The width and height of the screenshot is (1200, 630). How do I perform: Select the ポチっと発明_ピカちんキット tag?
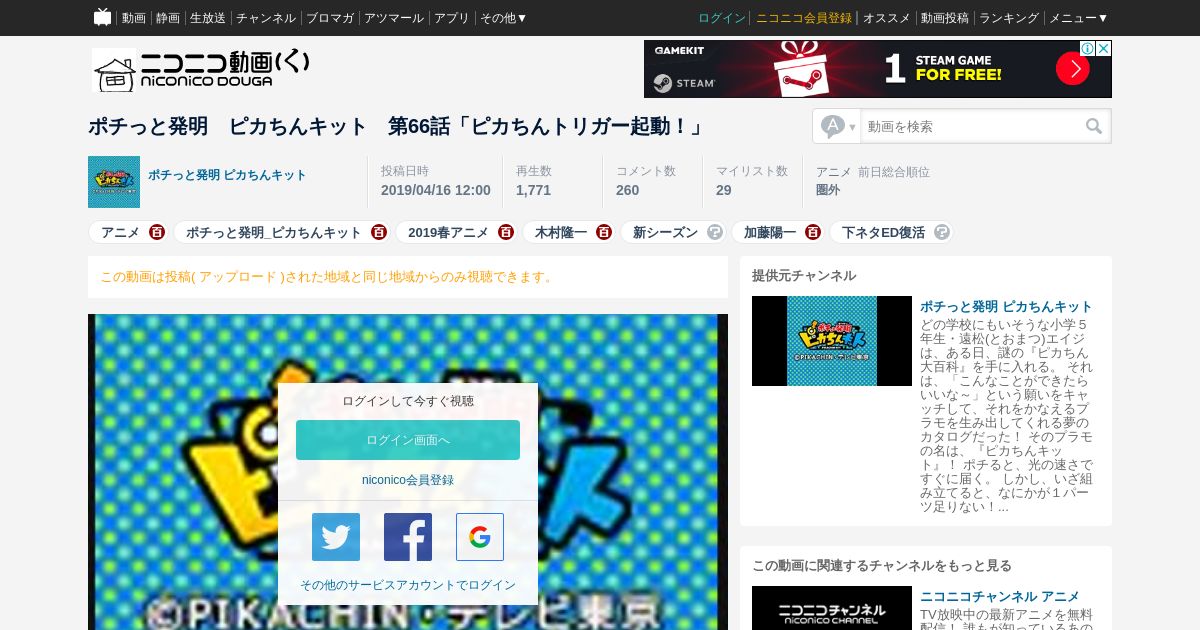(274, 232)
